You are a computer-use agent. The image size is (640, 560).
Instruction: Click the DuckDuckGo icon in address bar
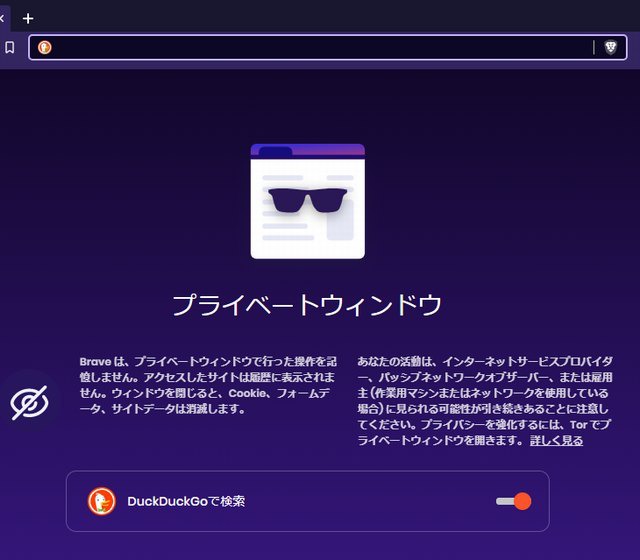(x=44, y=47)
